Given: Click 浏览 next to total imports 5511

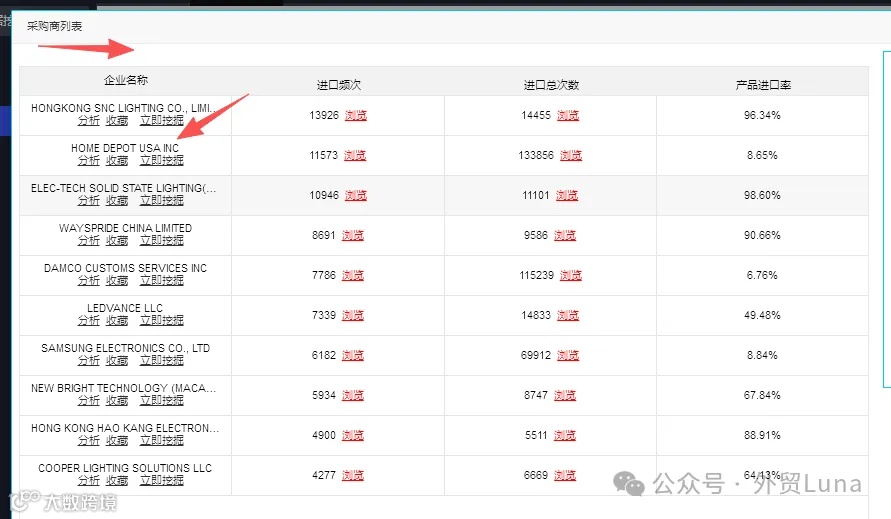Looking at the screenshot, I should pyautogui.click(x=565, y=435).
